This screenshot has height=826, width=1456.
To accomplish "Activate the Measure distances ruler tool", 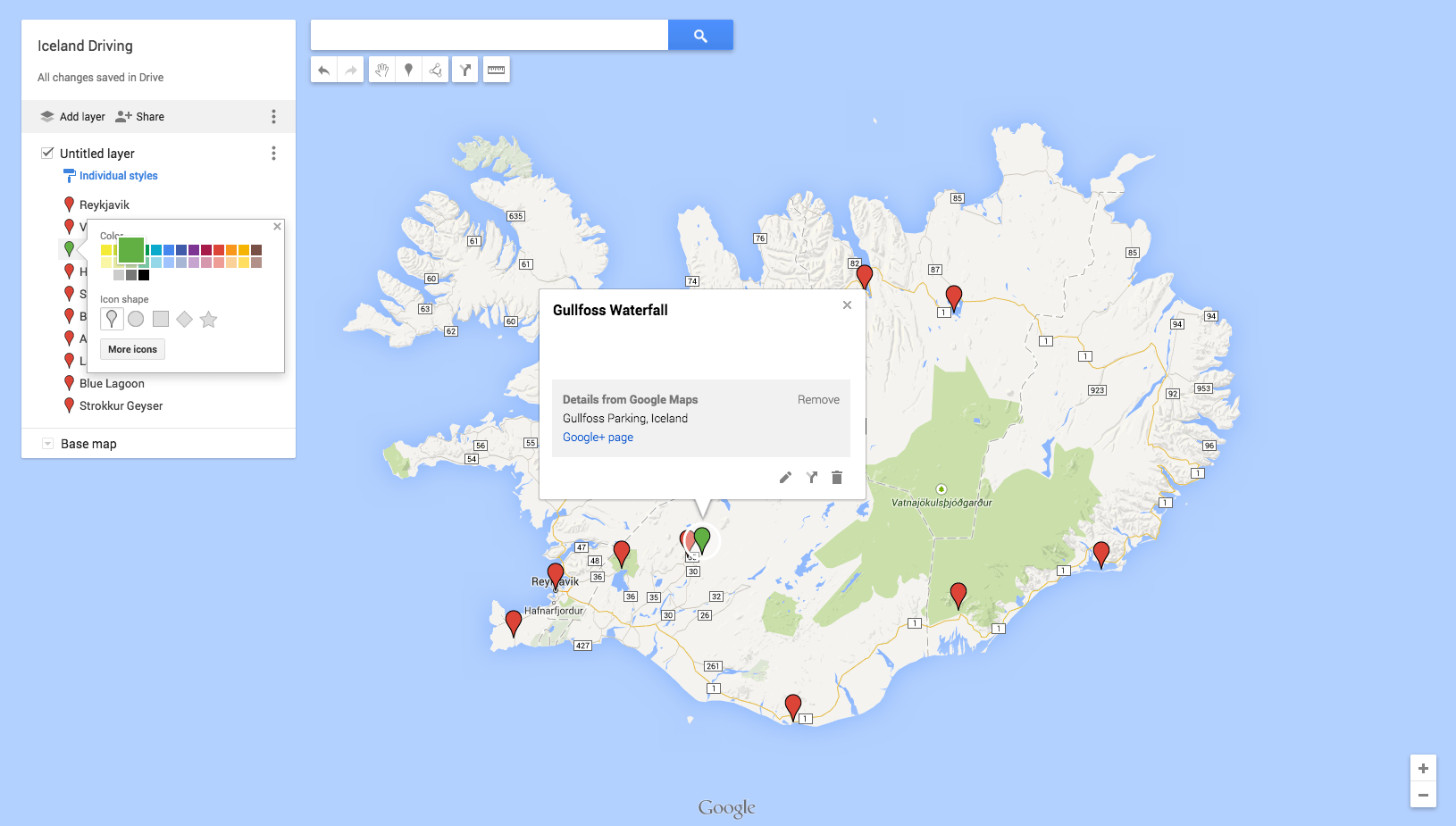I will (497, 70).
